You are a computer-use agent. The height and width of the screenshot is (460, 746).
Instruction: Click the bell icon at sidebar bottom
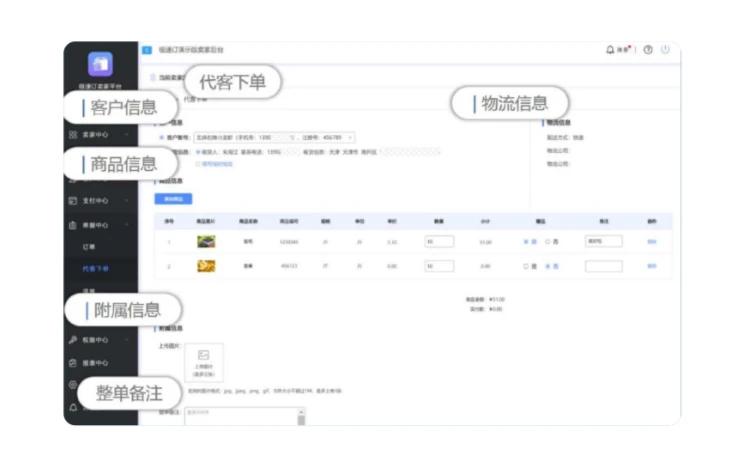pyautogui.click(x=73, y=408)
